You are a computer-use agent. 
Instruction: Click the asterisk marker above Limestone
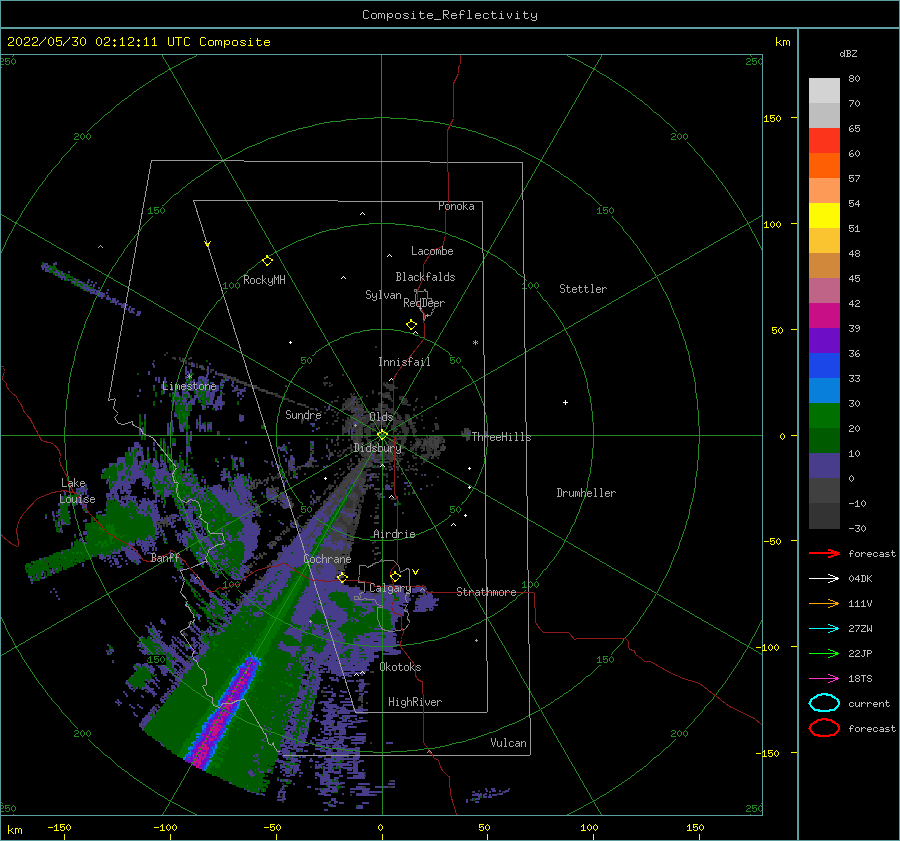click(x=189, y=377)
